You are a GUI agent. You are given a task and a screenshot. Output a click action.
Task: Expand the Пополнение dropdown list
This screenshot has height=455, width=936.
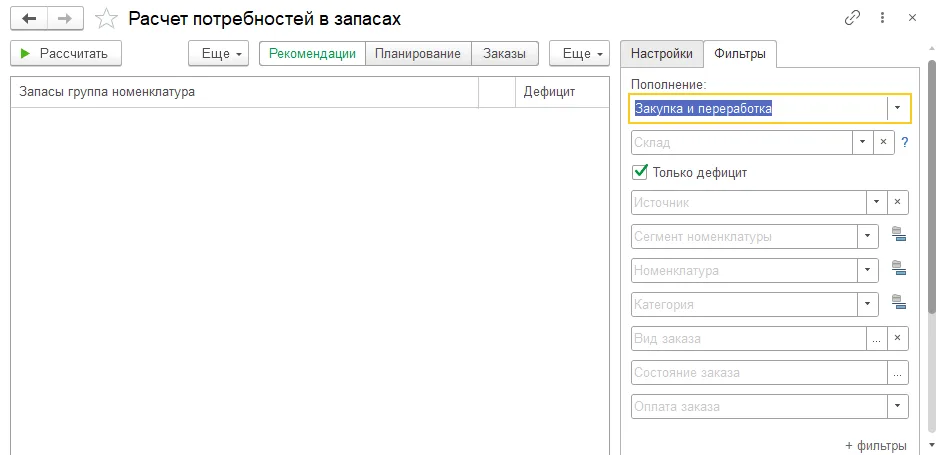click(897, 109)
